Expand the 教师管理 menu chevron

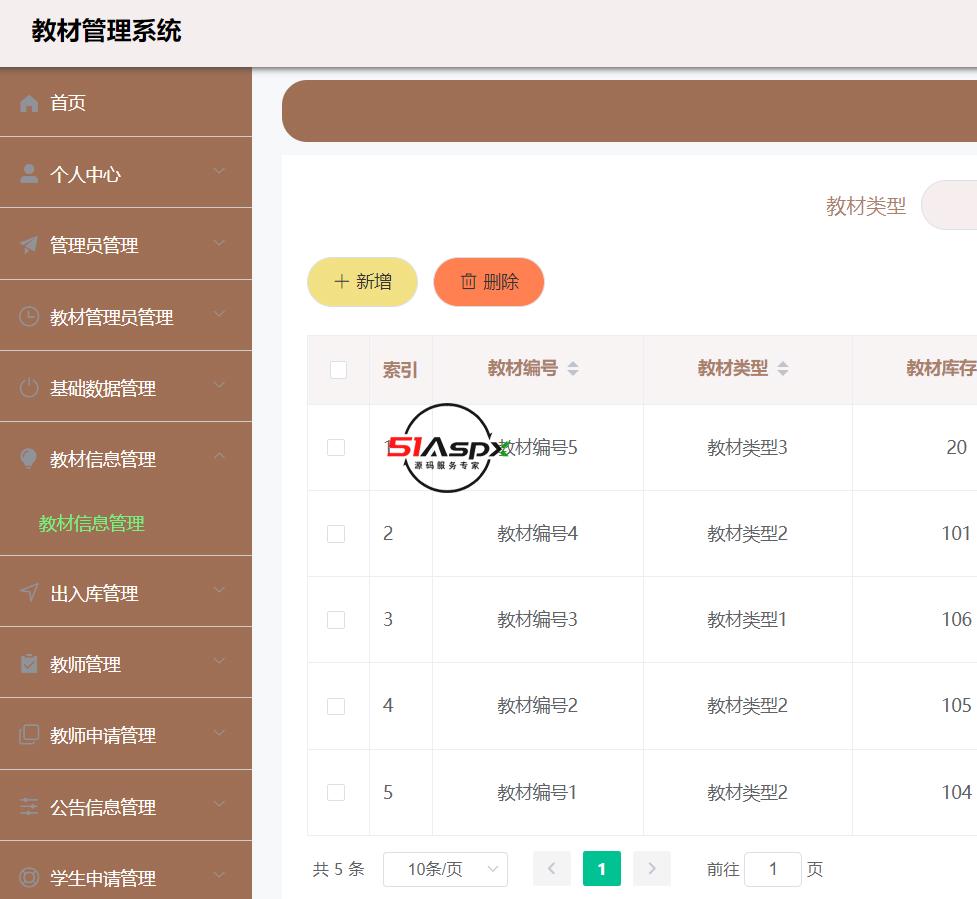(219, 660)
